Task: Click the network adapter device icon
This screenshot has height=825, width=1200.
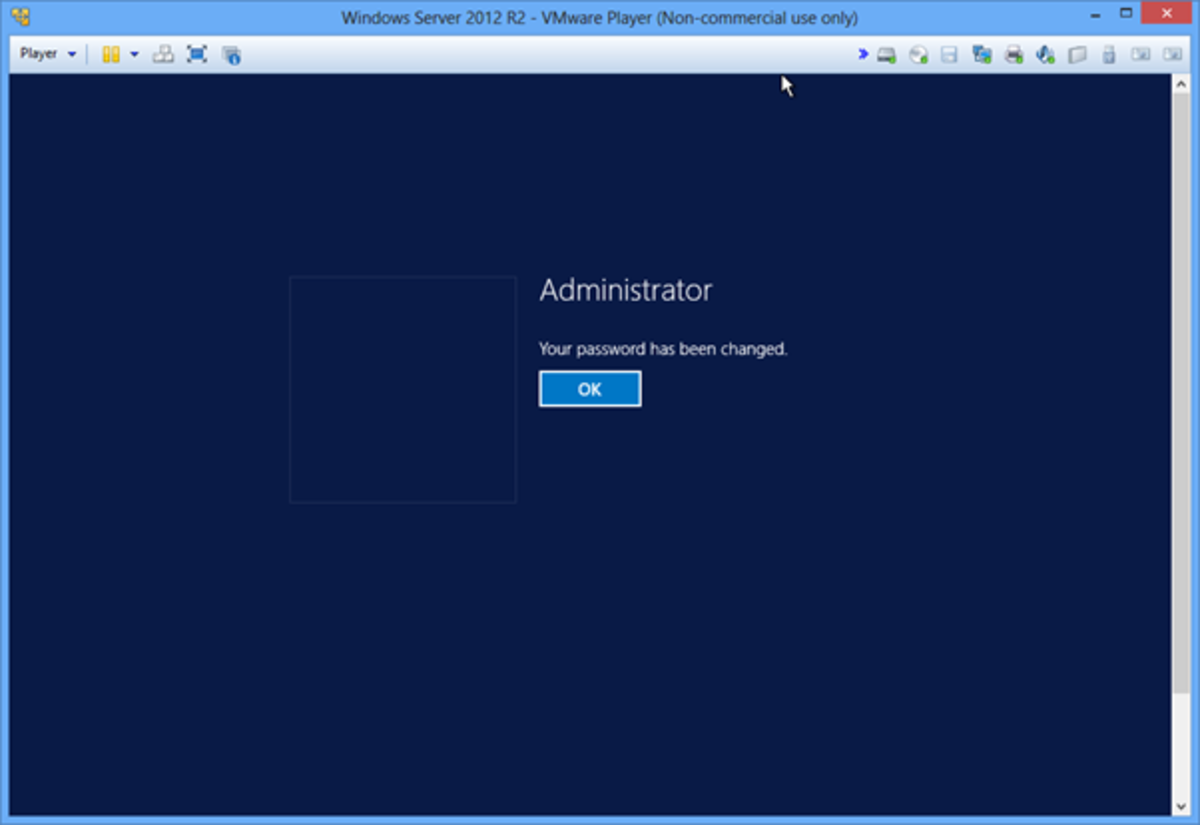Action: (982, 55)
